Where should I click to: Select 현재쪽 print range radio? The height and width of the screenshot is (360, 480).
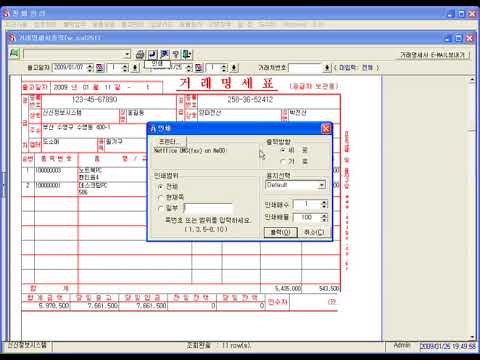click(x=160, y=197)
